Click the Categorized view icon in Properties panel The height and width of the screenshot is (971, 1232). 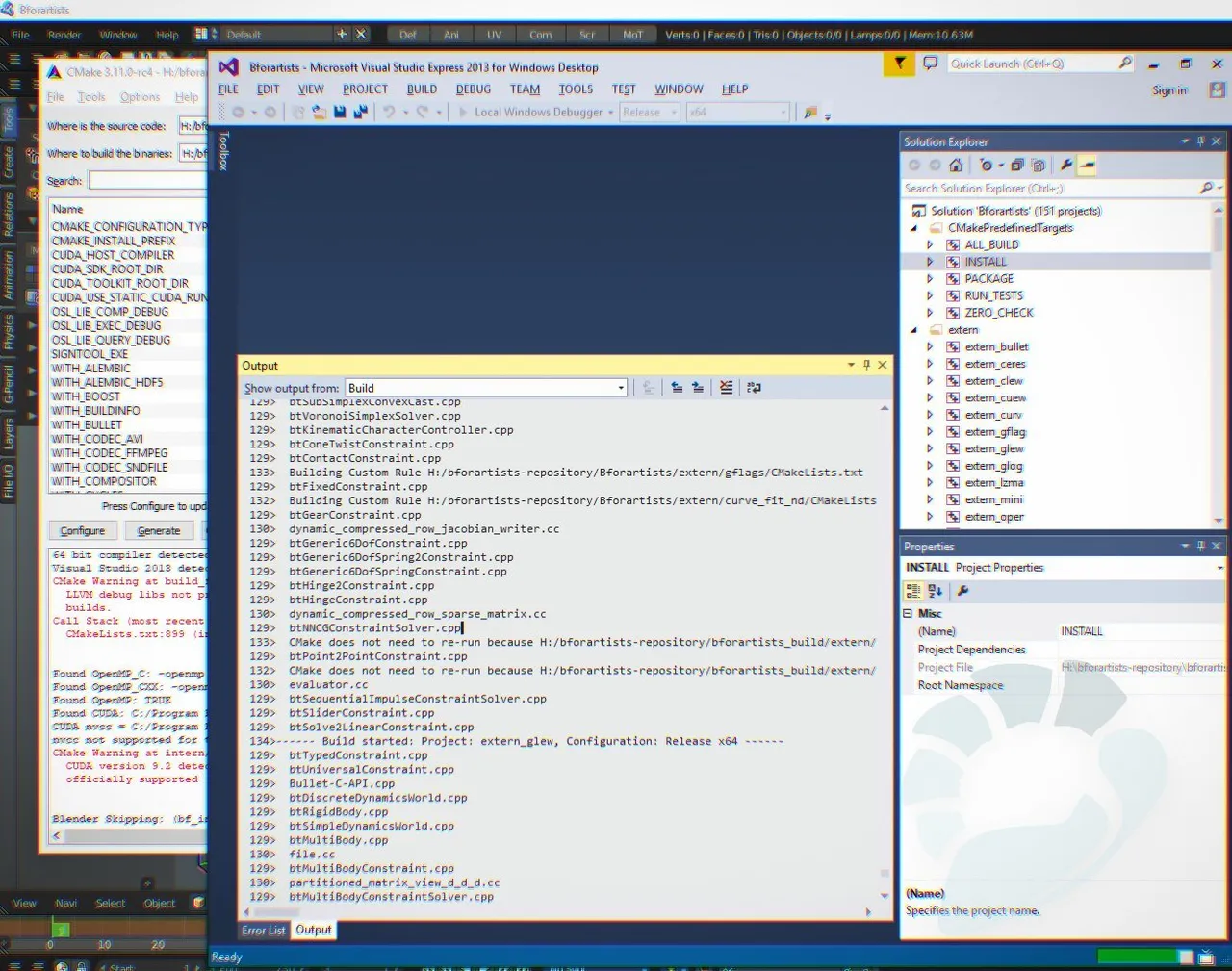[913, 591]
